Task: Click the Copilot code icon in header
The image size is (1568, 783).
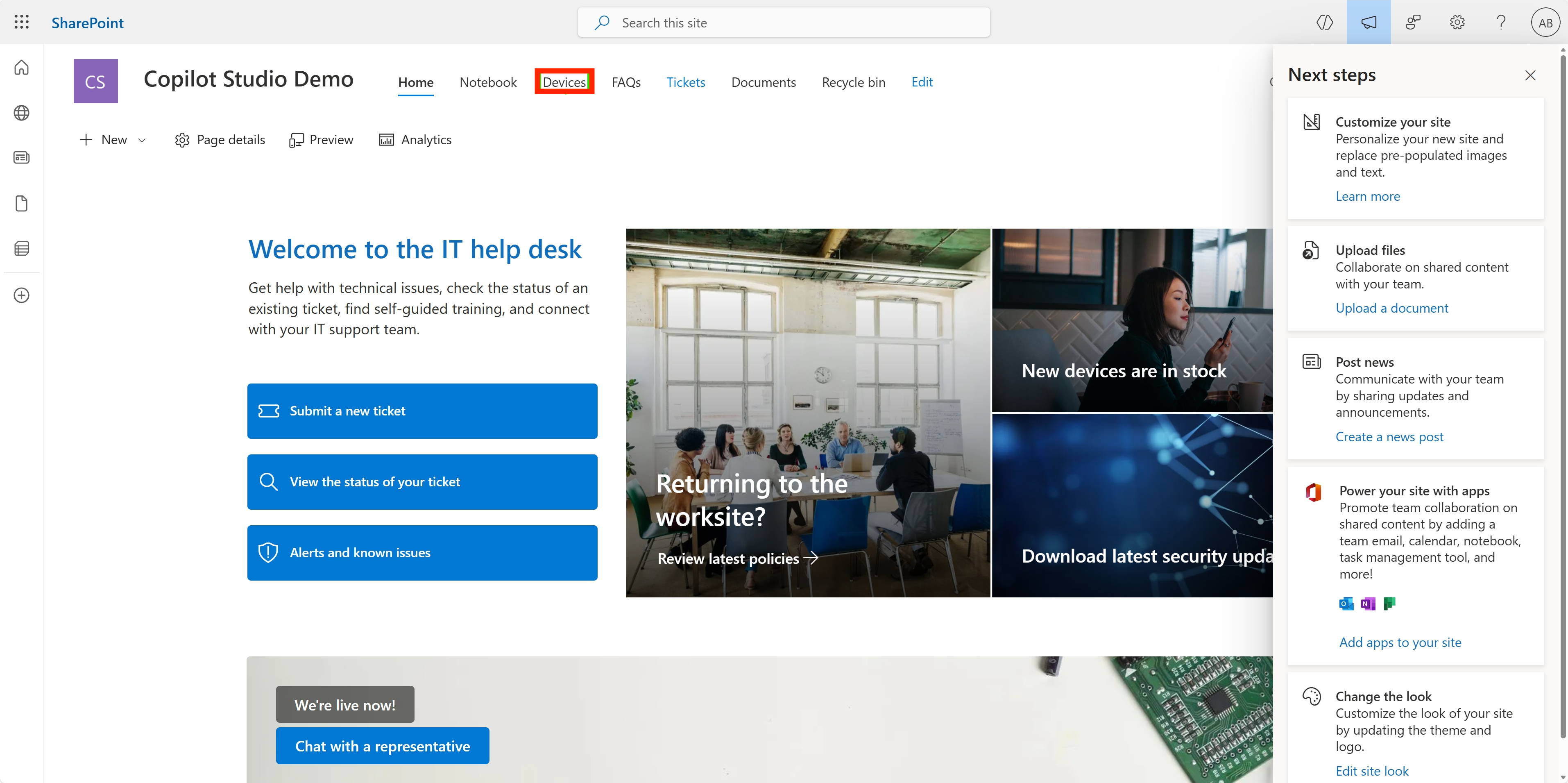Action: pyautogui.click(x=1325, y=23)
